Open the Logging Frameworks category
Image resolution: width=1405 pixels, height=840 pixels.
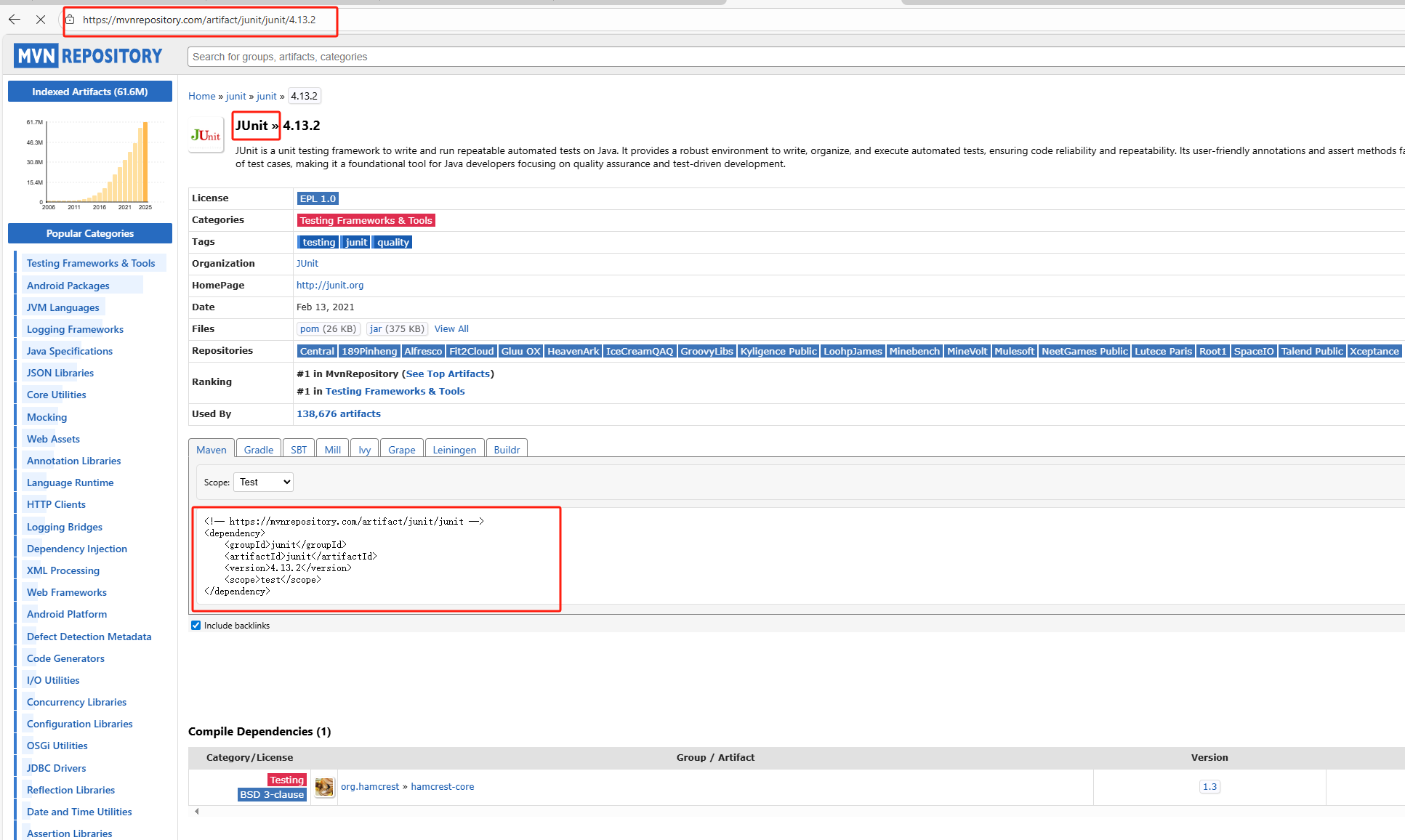tap(75, 329)
